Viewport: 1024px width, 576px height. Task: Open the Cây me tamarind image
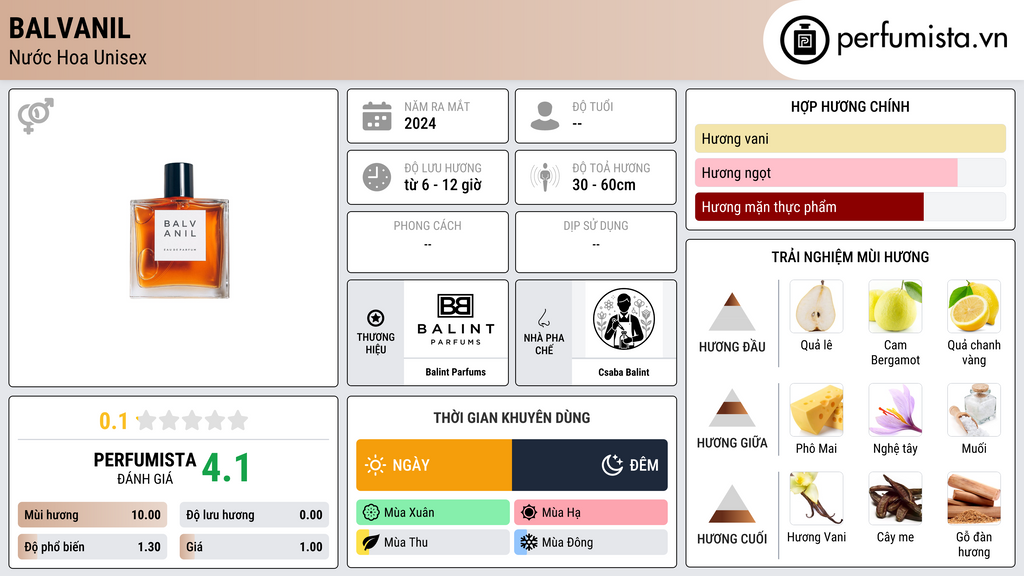(x=895, y=498)
